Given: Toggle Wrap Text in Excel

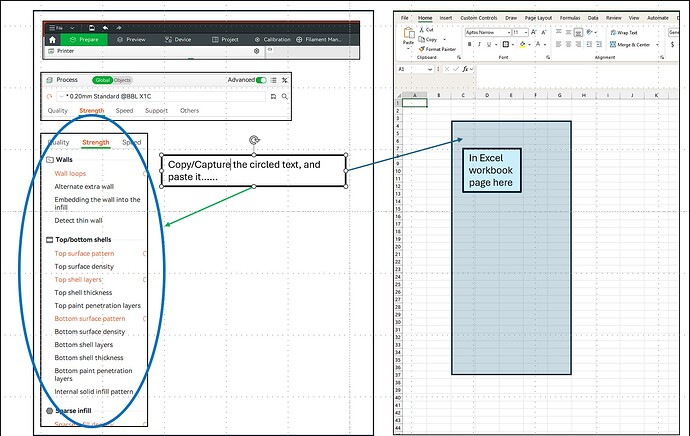Looking at the screenshot, I should tap(624, 33).
